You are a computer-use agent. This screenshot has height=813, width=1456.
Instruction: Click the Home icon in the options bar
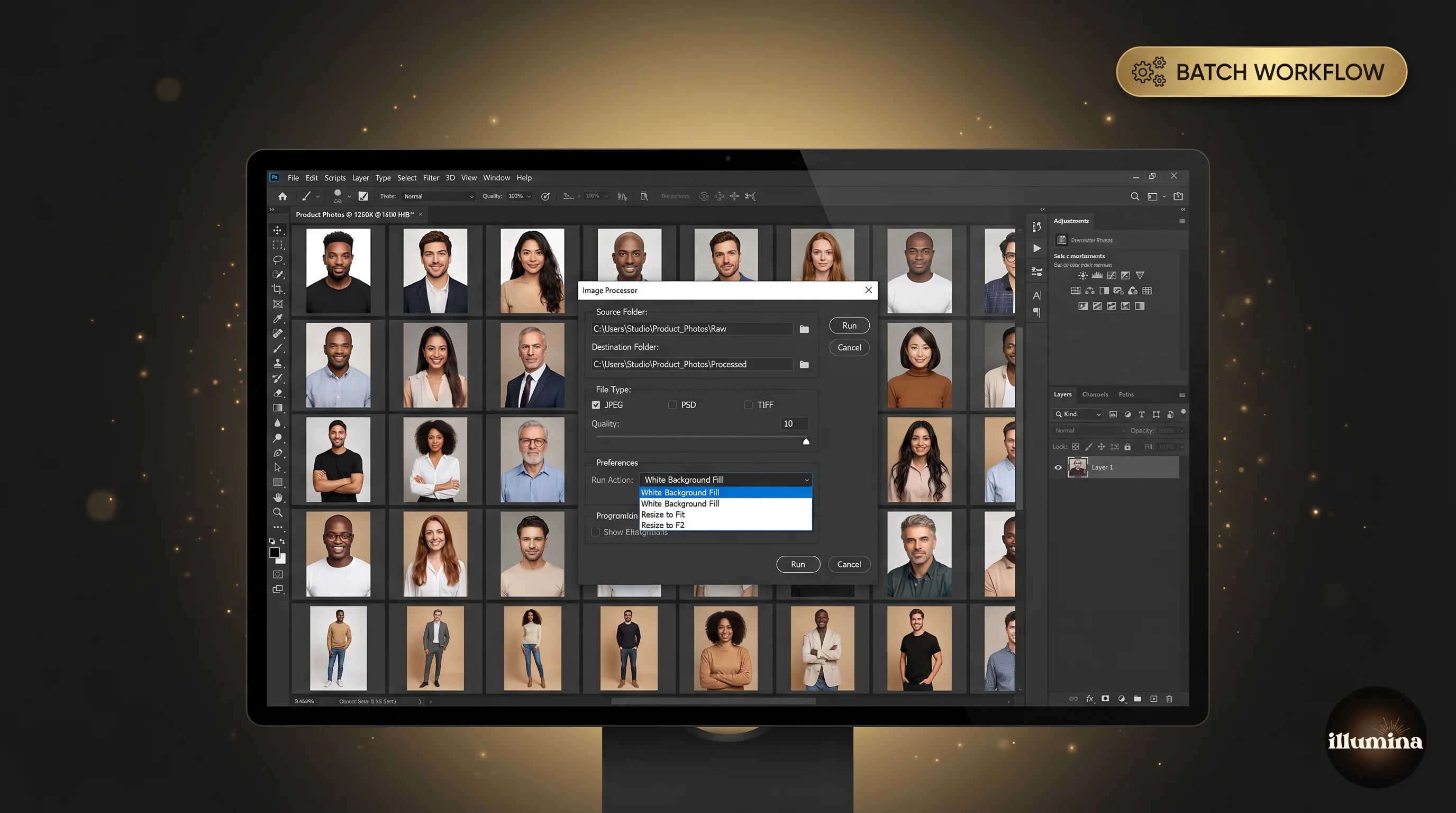coord(282,196)
